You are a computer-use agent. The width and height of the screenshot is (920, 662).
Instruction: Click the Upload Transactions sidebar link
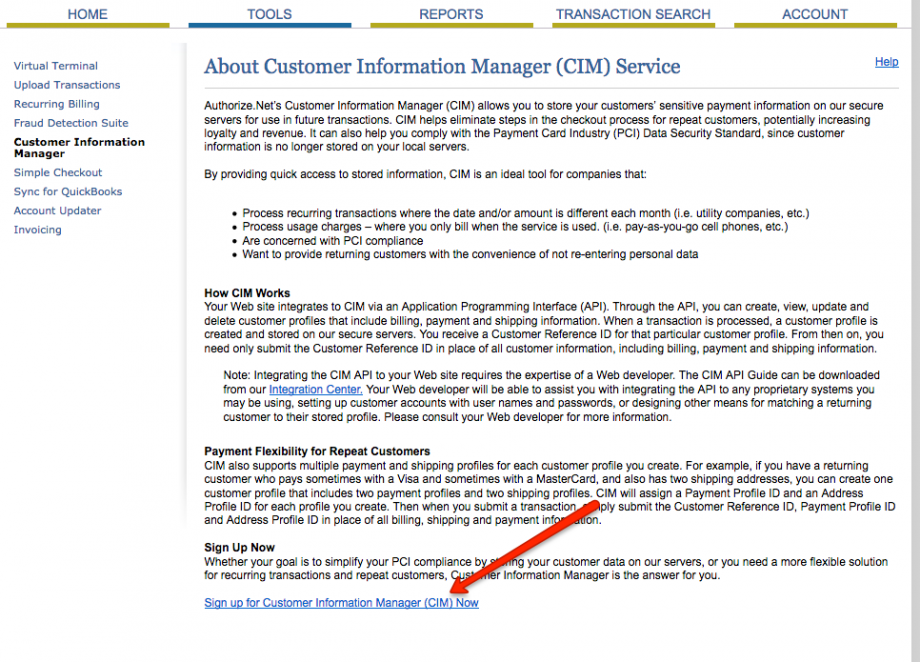(67, 85)
